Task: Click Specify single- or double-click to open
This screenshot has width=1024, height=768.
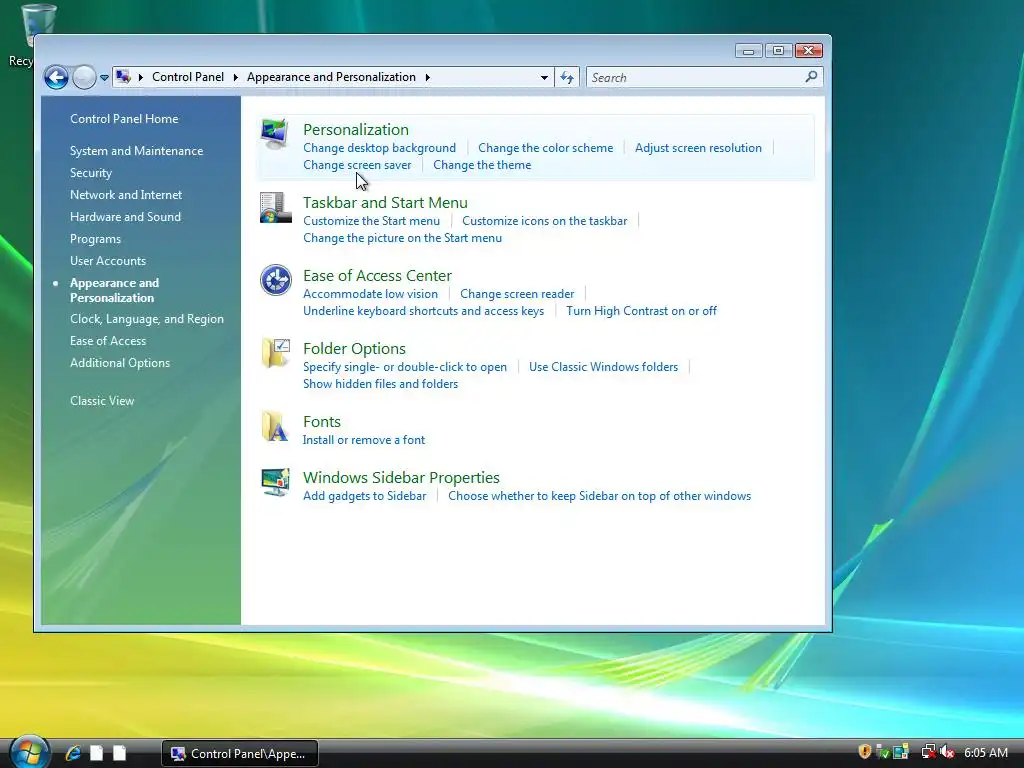Action: pos(405,367)
